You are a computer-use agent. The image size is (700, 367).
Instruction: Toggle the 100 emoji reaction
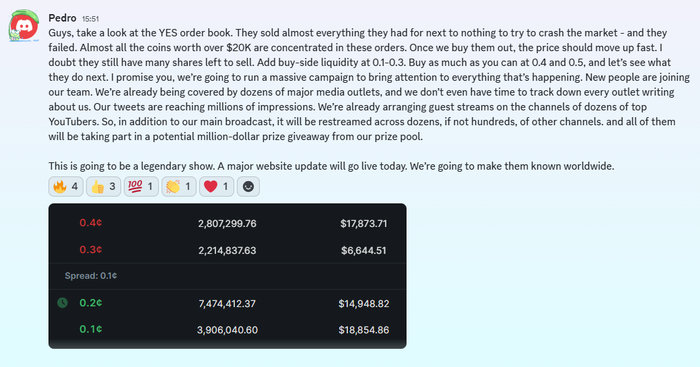pyautogui.click(x=141, y=186)
